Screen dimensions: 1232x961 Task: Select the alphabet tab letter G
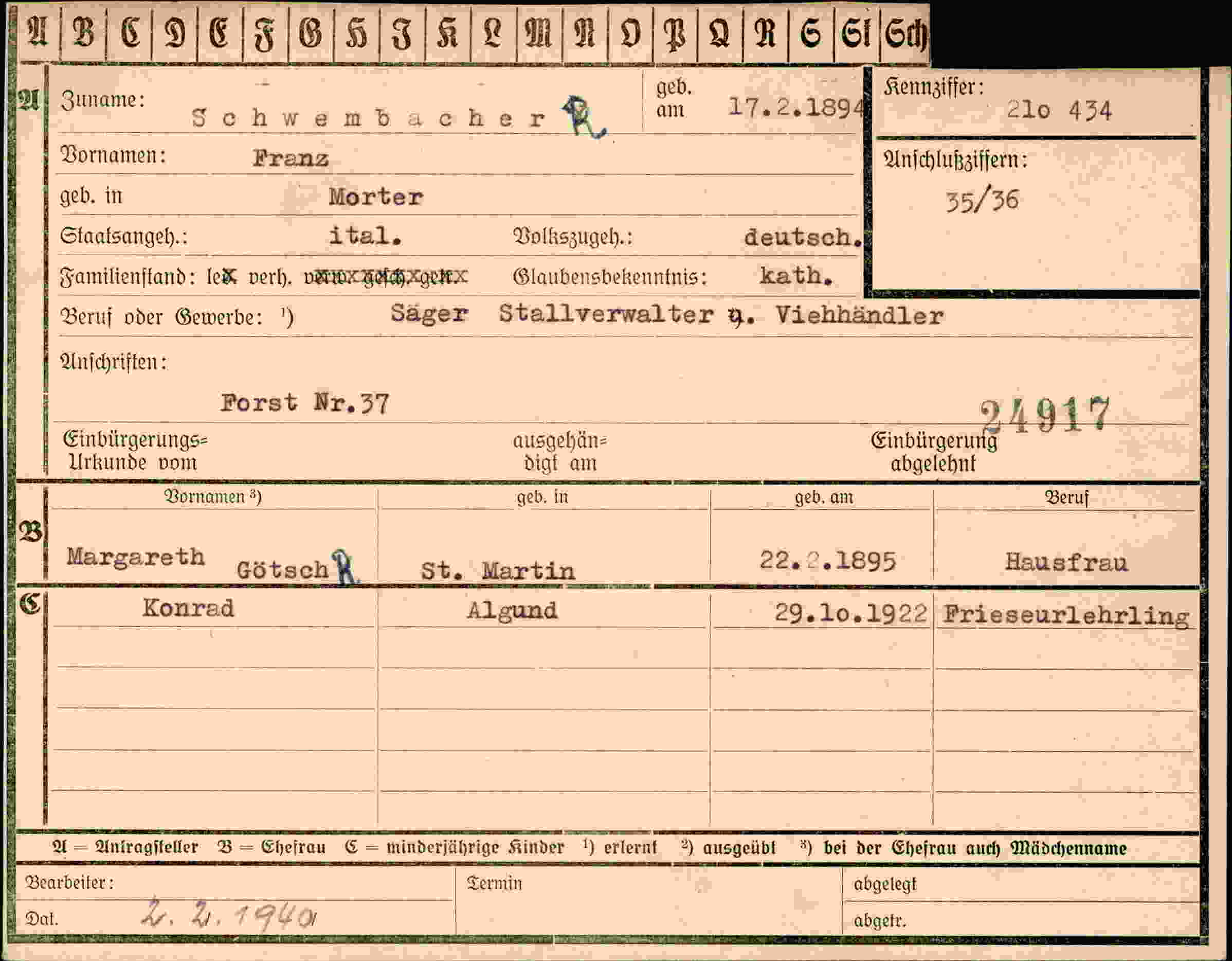(311, 33)
